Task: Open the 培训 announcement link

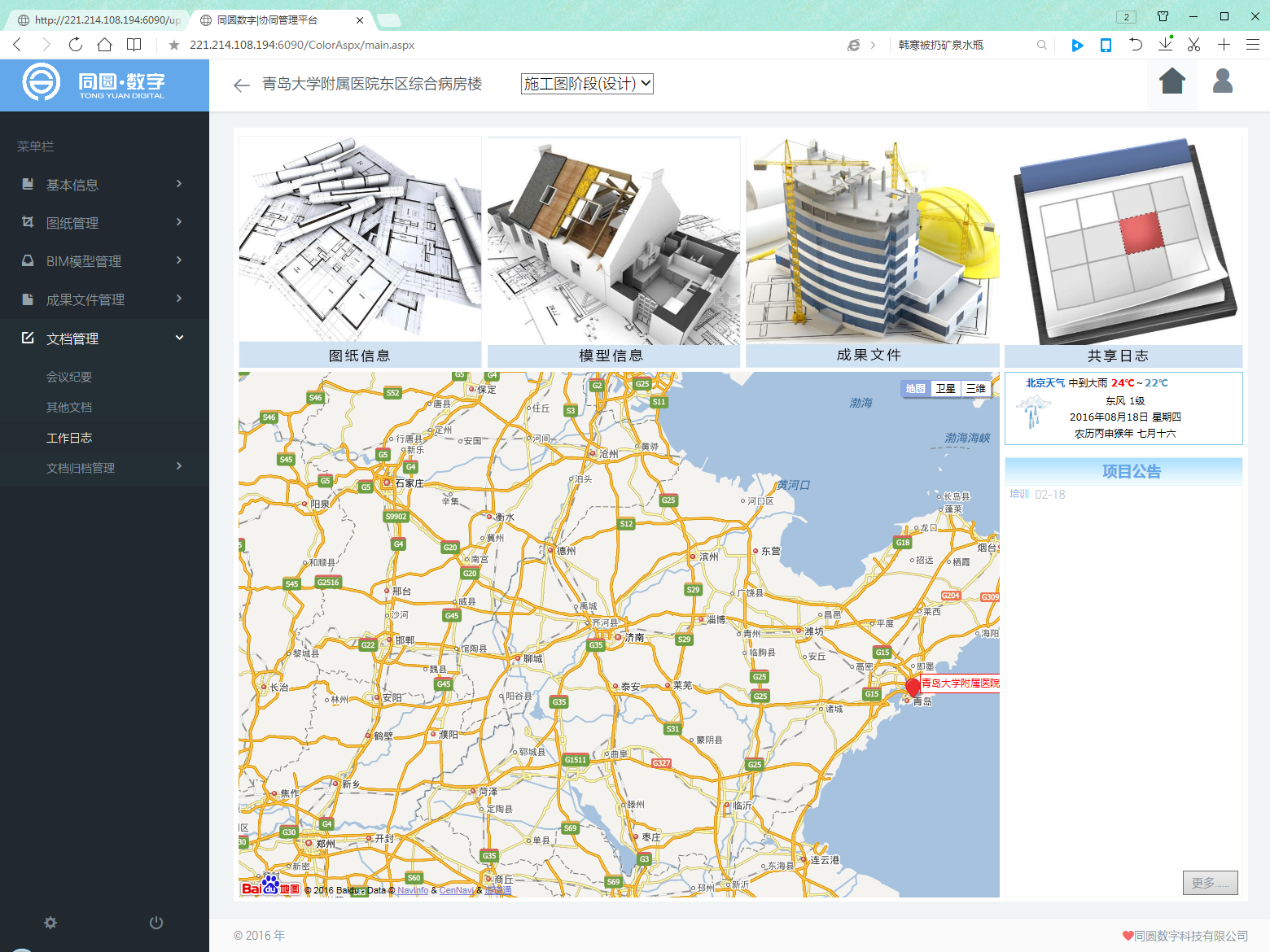Action: click(x=1019, y=494)
